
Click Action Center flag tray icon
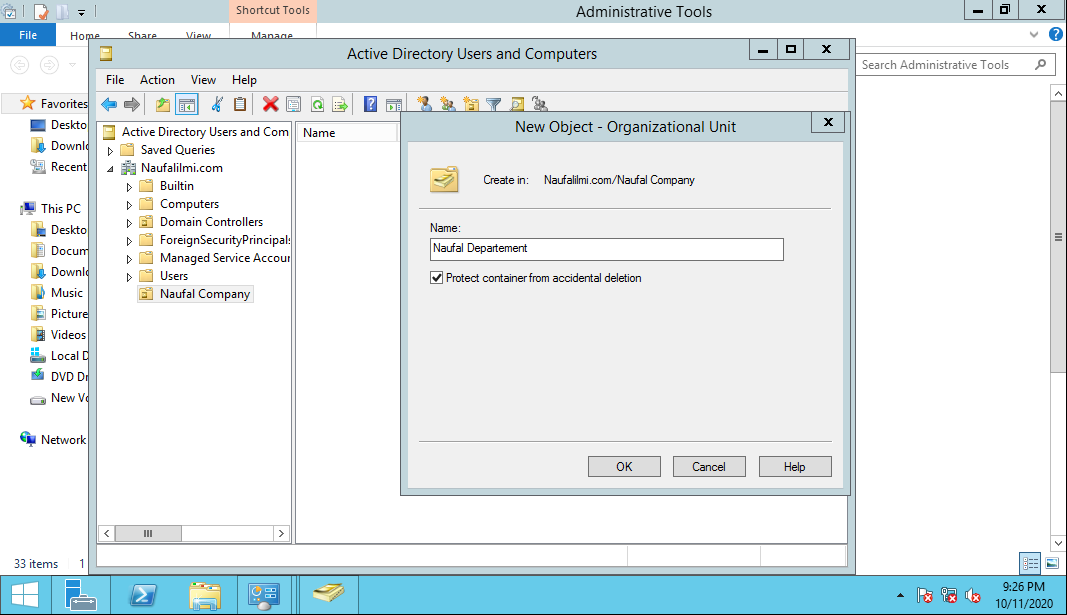pos(925,595)
